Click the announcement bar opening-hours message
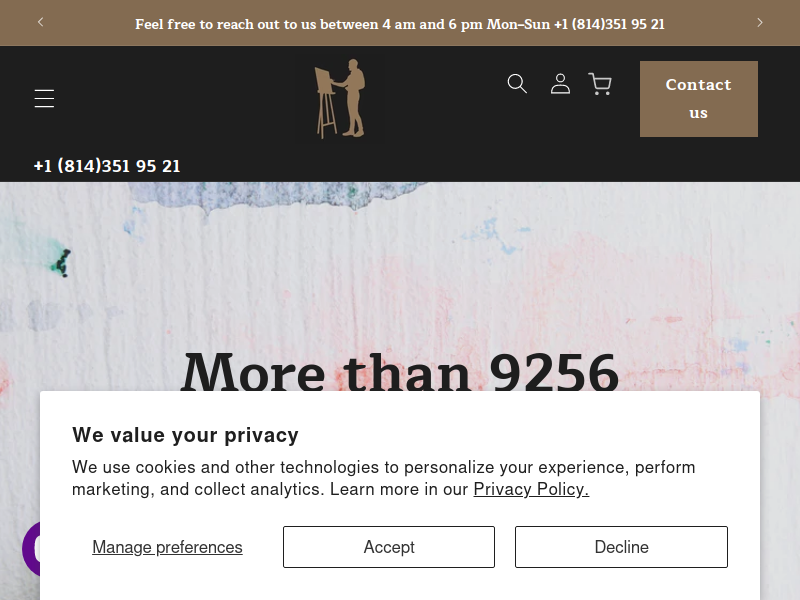 [x=400, y=24]
